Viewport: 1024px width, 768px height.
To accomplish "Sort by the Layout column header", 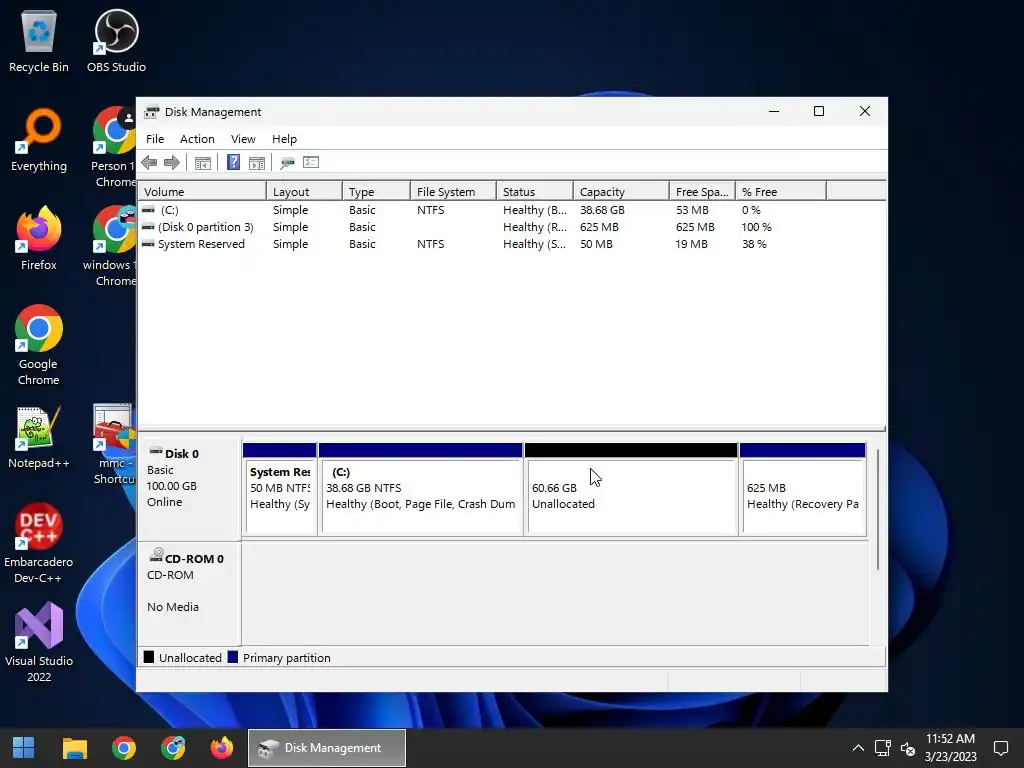I will pos(304,191).
